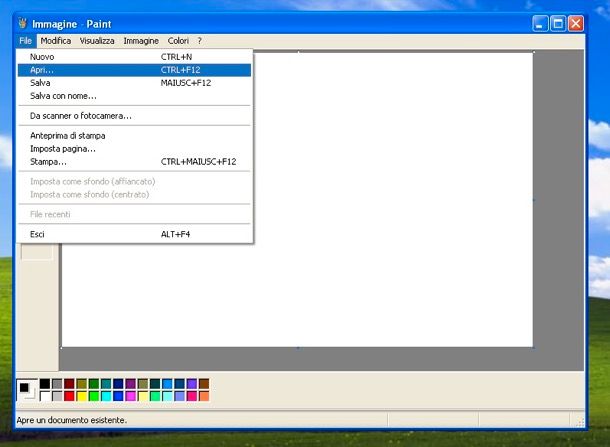Open Anteprima di stampa
The height and width of the screenshot is (447, 610).
(x=134, y=136)
